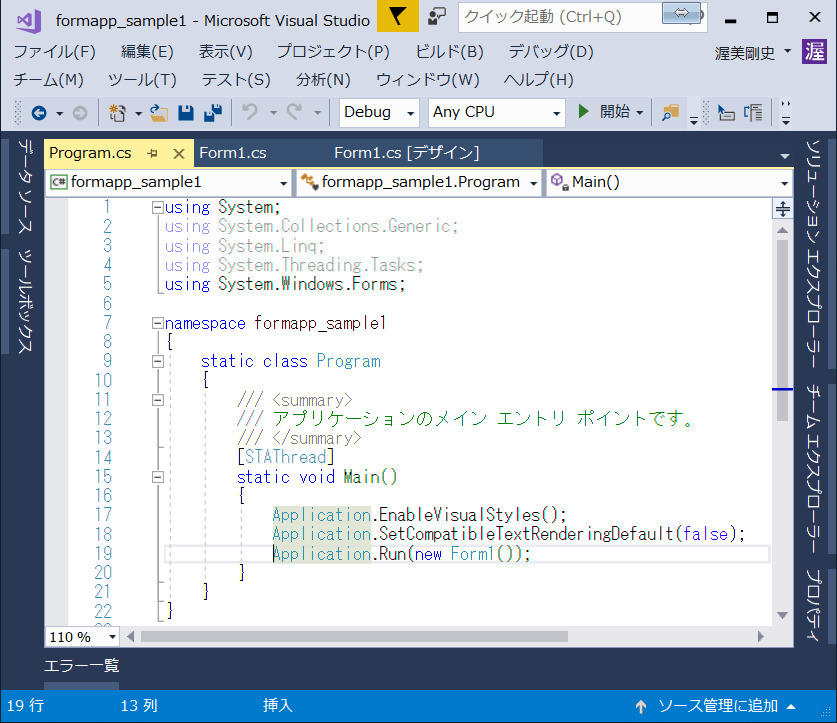Collapse the Main() method block
This screenshot has width=837, height=723.
pyautogui.click(x=157, y=477)
